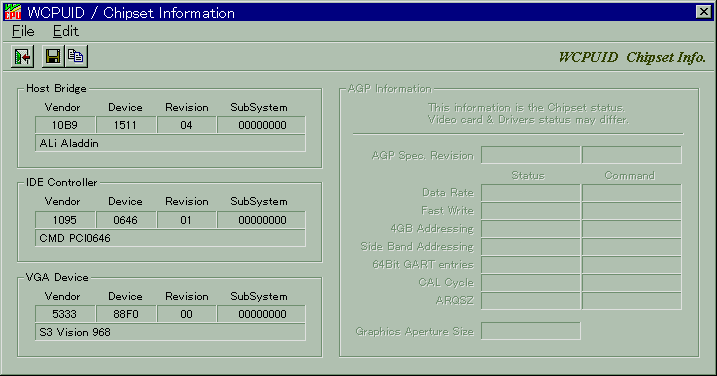
Task: Select VGA Device vendor value 5333
Action: 65,314
